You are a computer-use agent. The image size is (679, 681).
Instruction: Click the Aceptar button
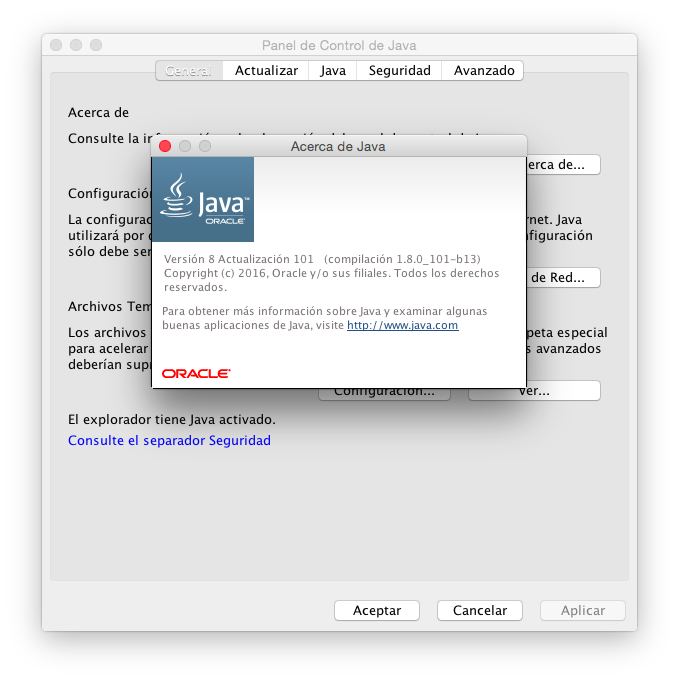[377, 610]
